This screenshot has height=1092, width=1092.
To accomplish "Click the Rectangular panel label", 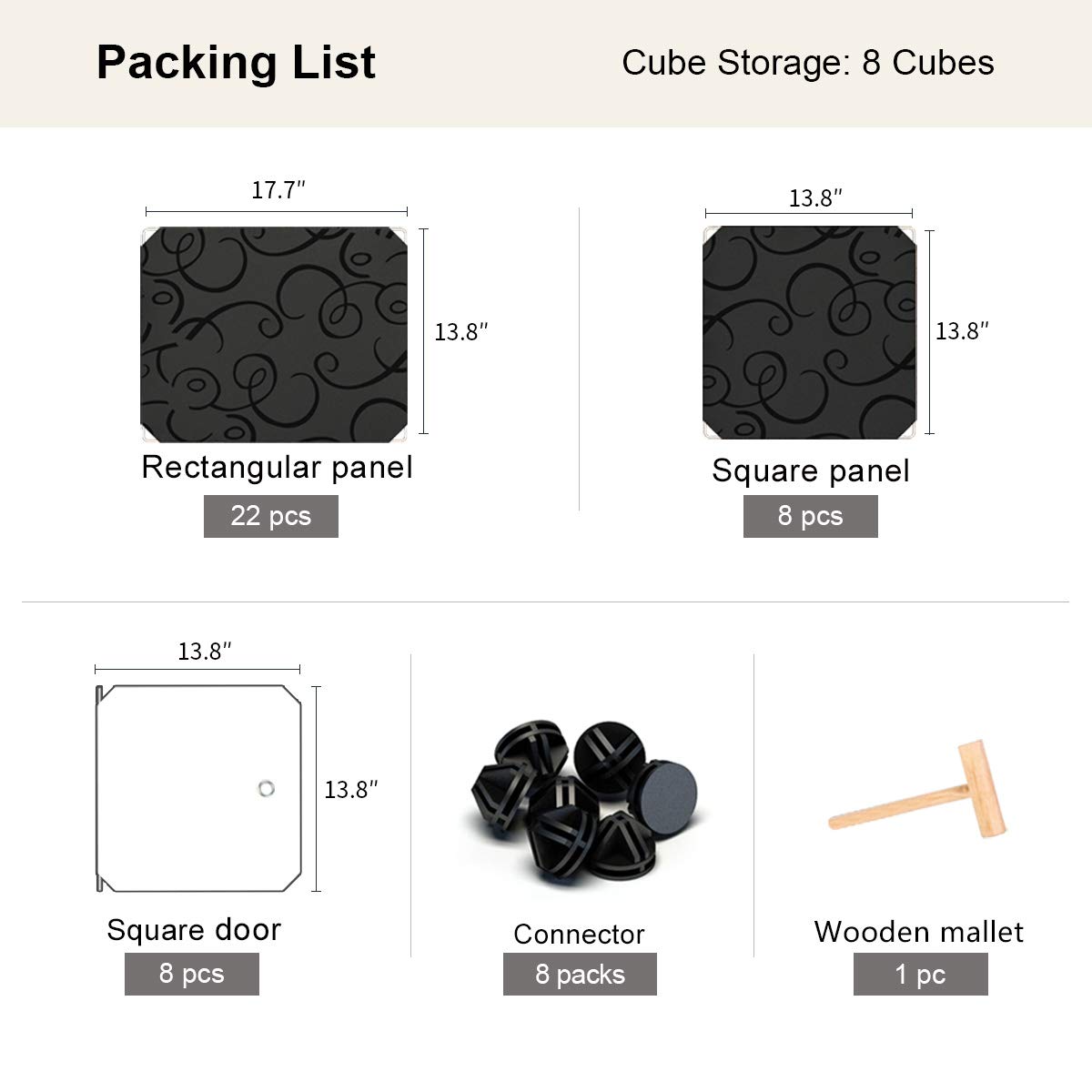I will click(278, 467).
